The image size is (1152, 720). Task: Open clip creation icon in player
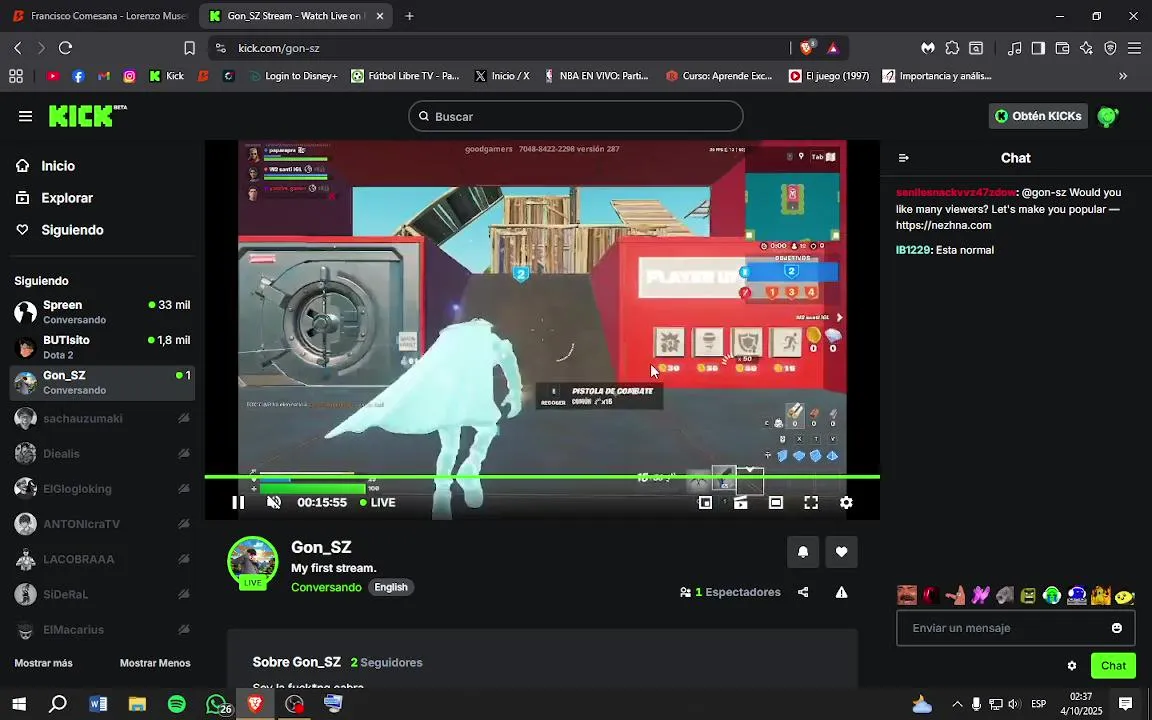click(741, 503)
